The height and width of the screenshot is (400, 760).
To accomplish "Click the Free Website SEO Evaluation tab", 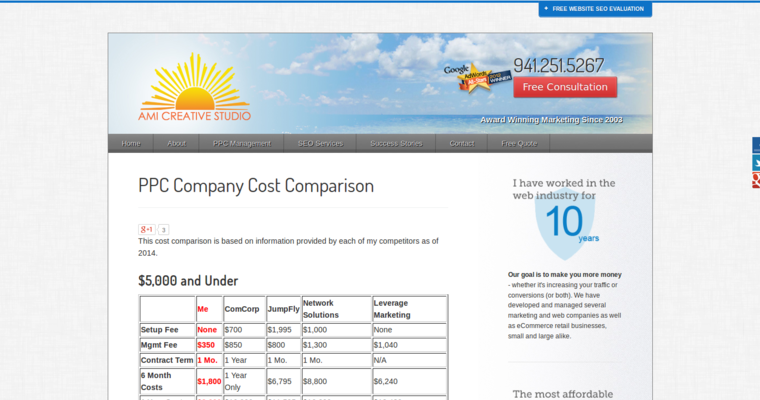I will [x=595, y=9].
